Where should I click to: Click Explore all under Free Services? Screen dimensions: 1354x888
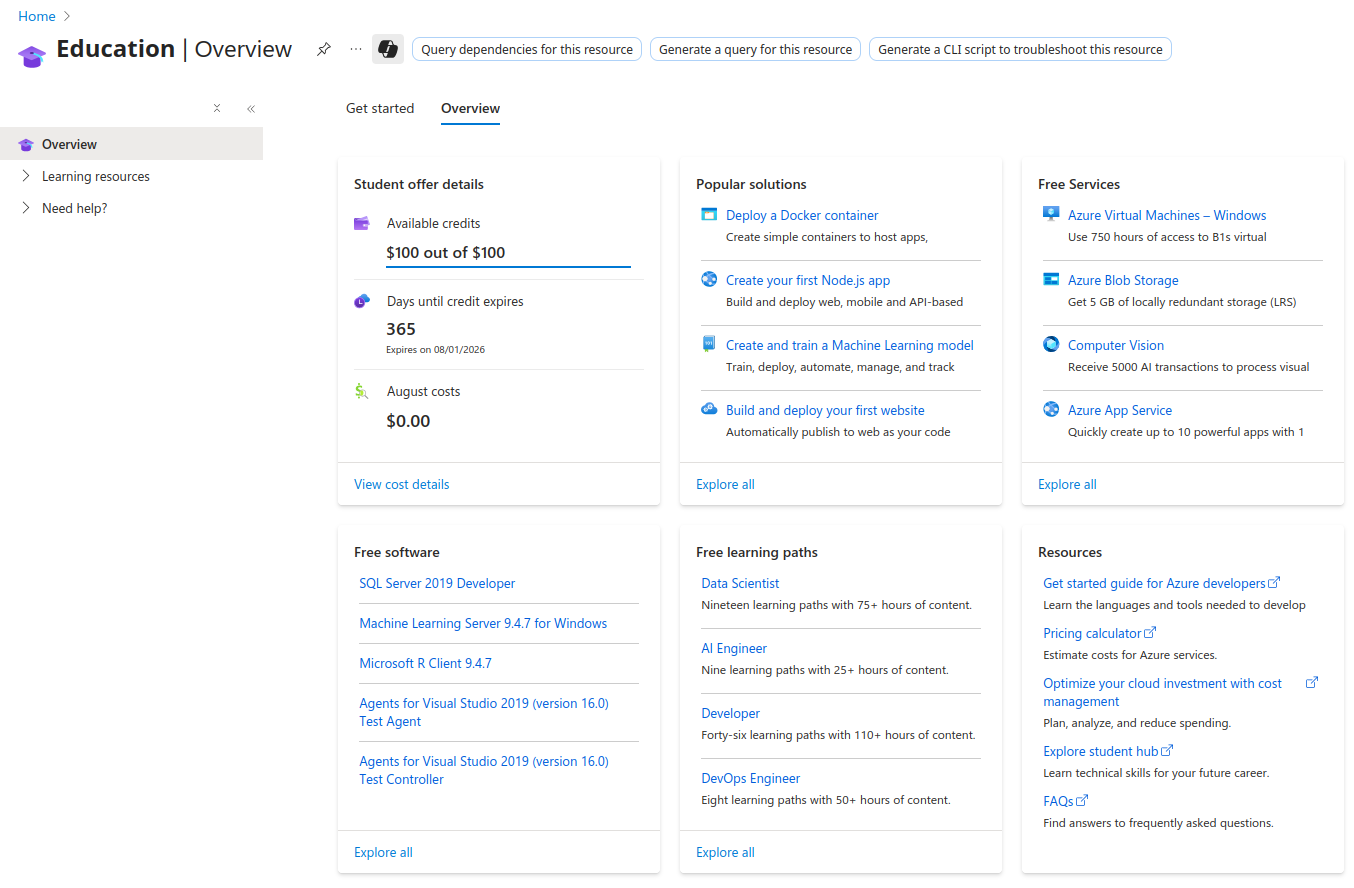1067,484
